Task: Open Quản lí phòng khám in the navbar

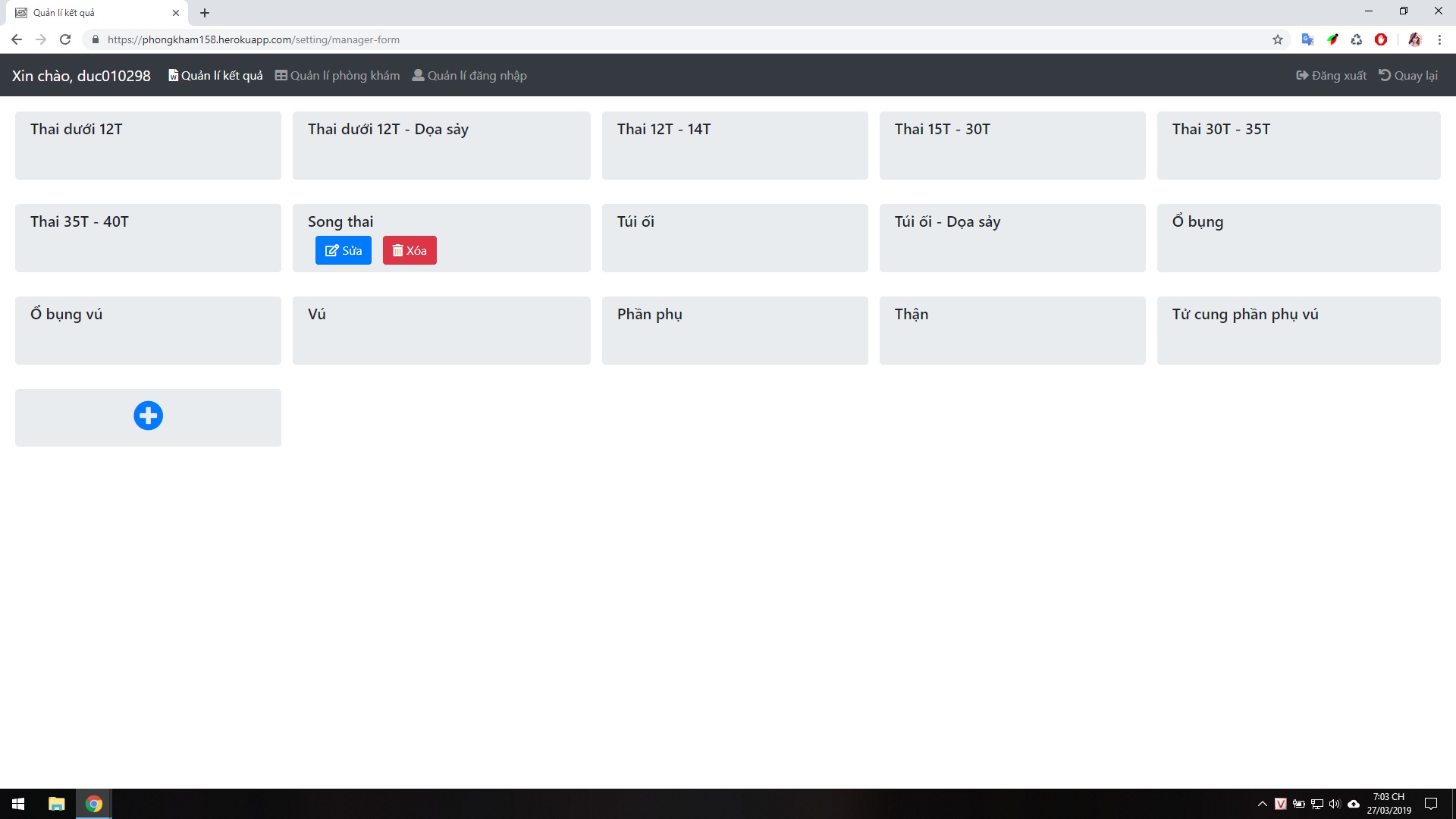Action: (337, 75)
